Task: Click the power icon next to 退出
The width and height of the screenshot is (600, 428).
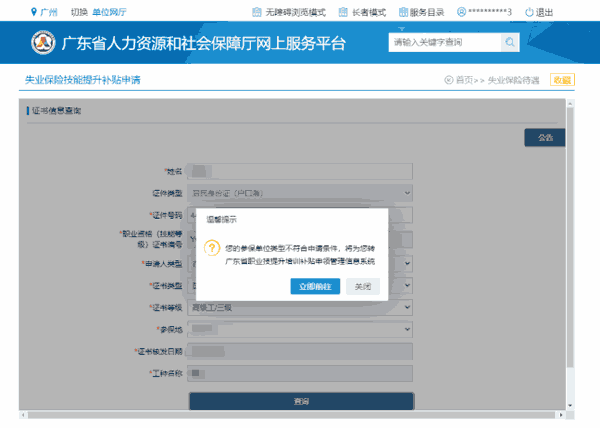Action: tap(529, 13)
